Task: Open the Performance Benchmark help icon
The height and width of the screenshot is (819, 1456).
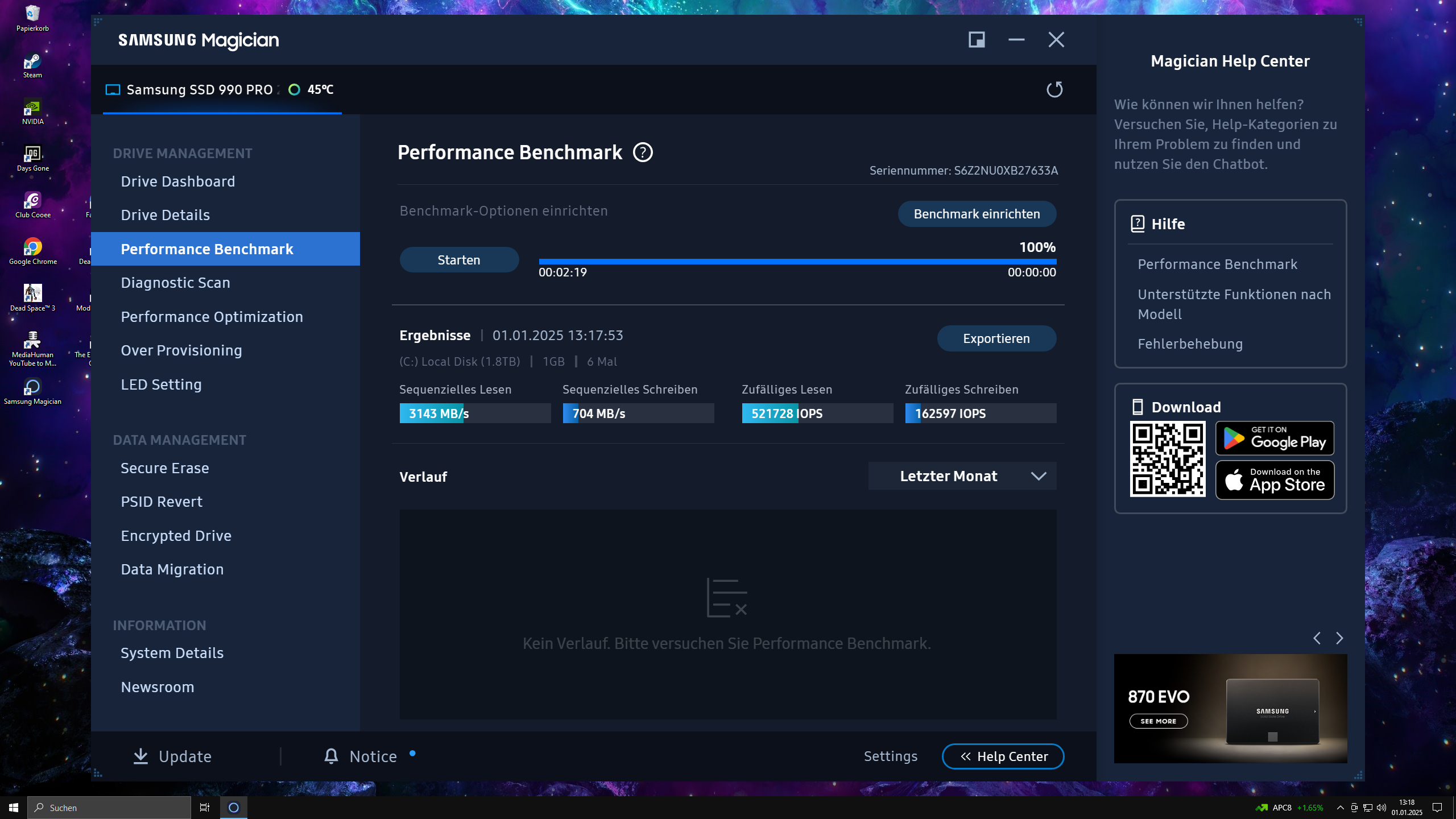Action: tap(643, 152)
